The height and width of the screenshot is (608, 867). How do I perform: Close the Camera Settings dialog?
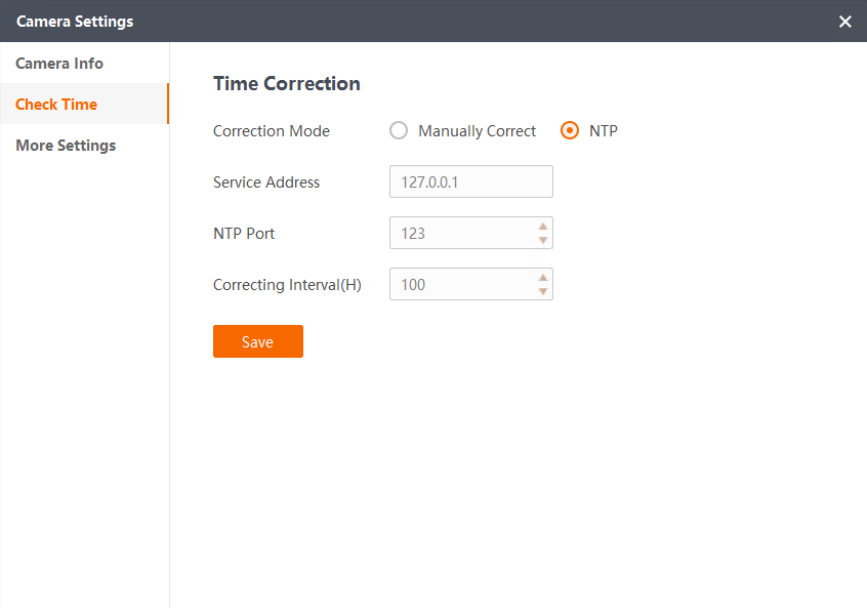click(x=844, y=22)
